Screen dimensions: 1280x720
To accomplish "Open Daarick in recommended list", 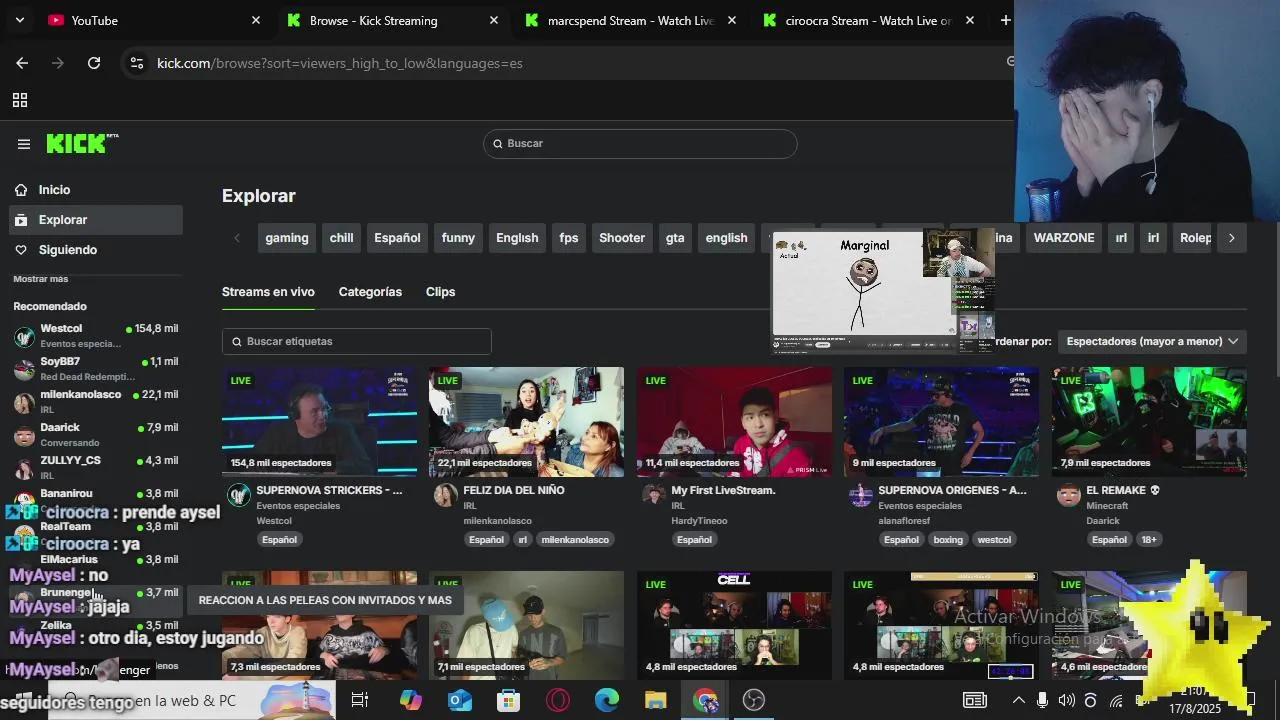I will pos(96,435).
